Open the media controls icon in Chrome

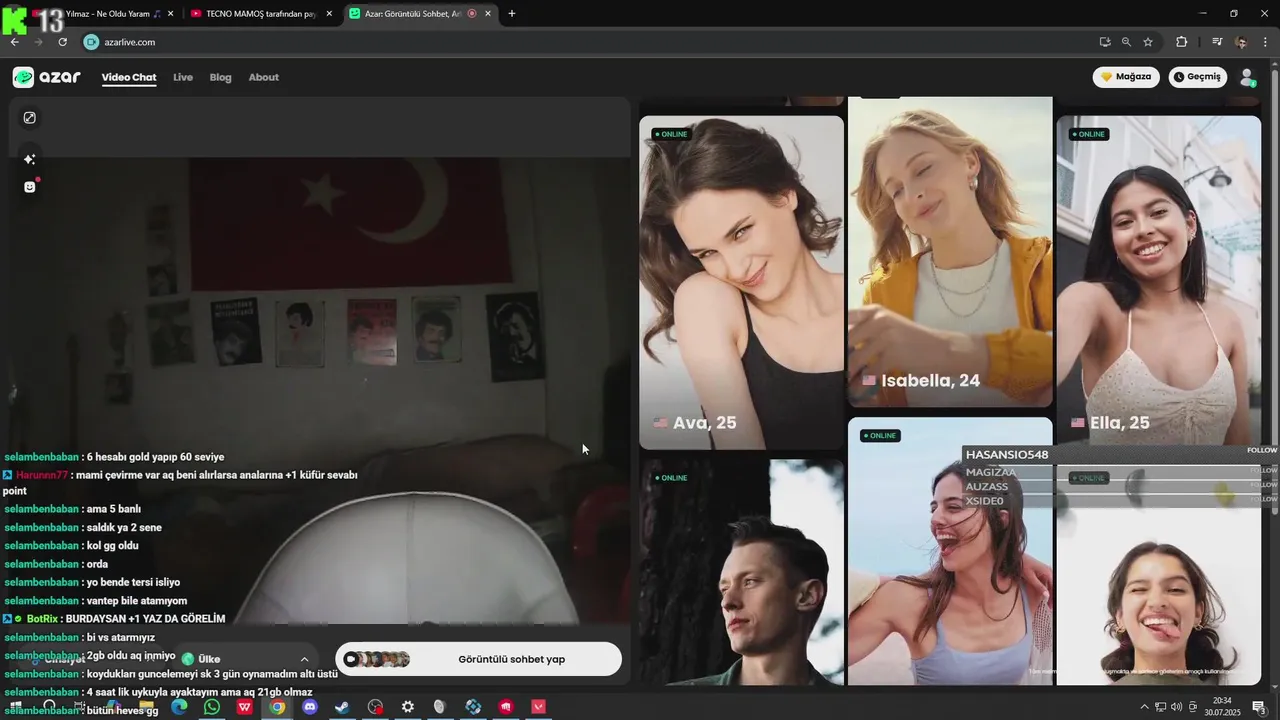click(x=1217, y=42)
